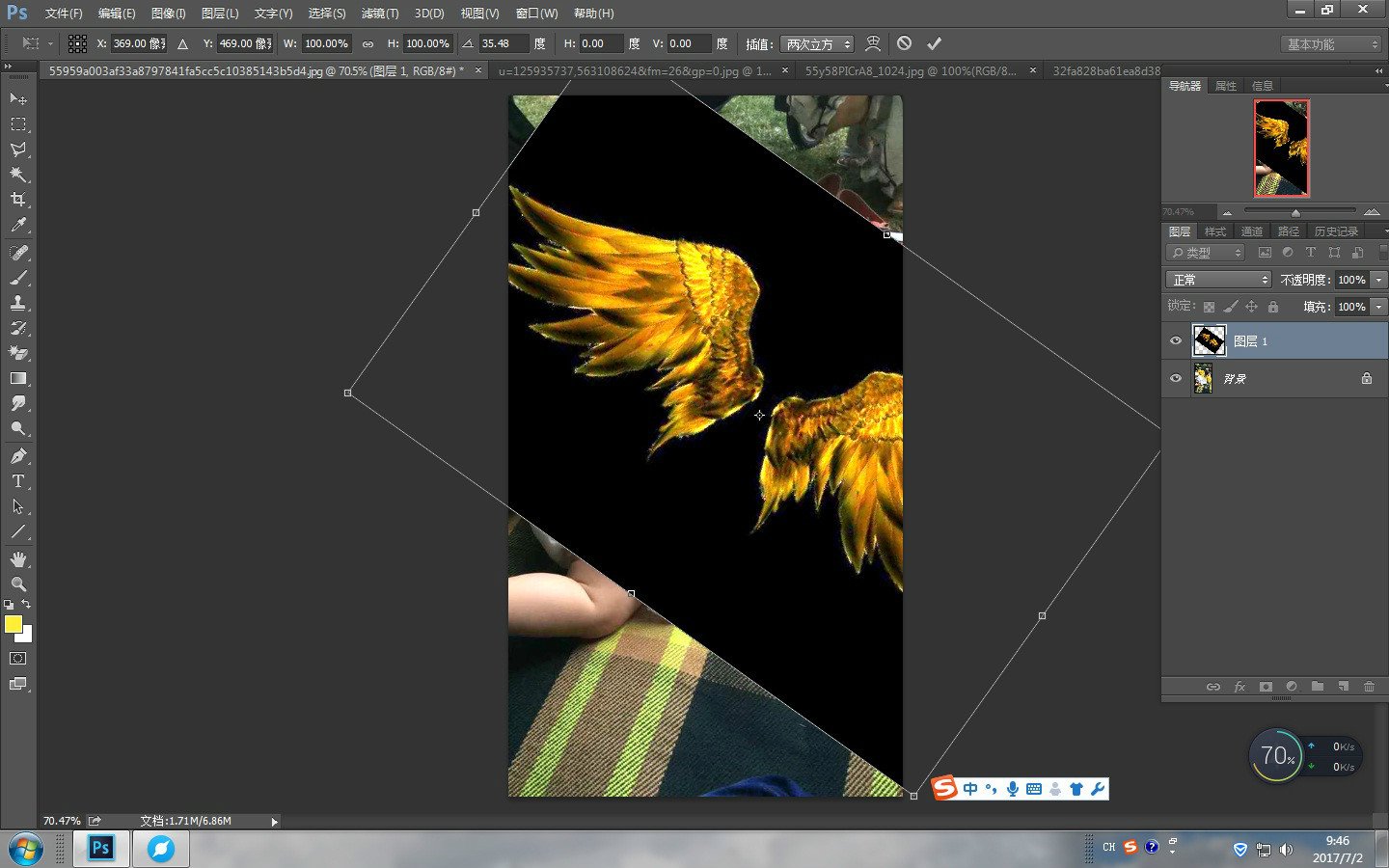Expand the 两次立方 interpolation dropdown
The height and width of the screenshot is (868, 1389).
point(818,43)
